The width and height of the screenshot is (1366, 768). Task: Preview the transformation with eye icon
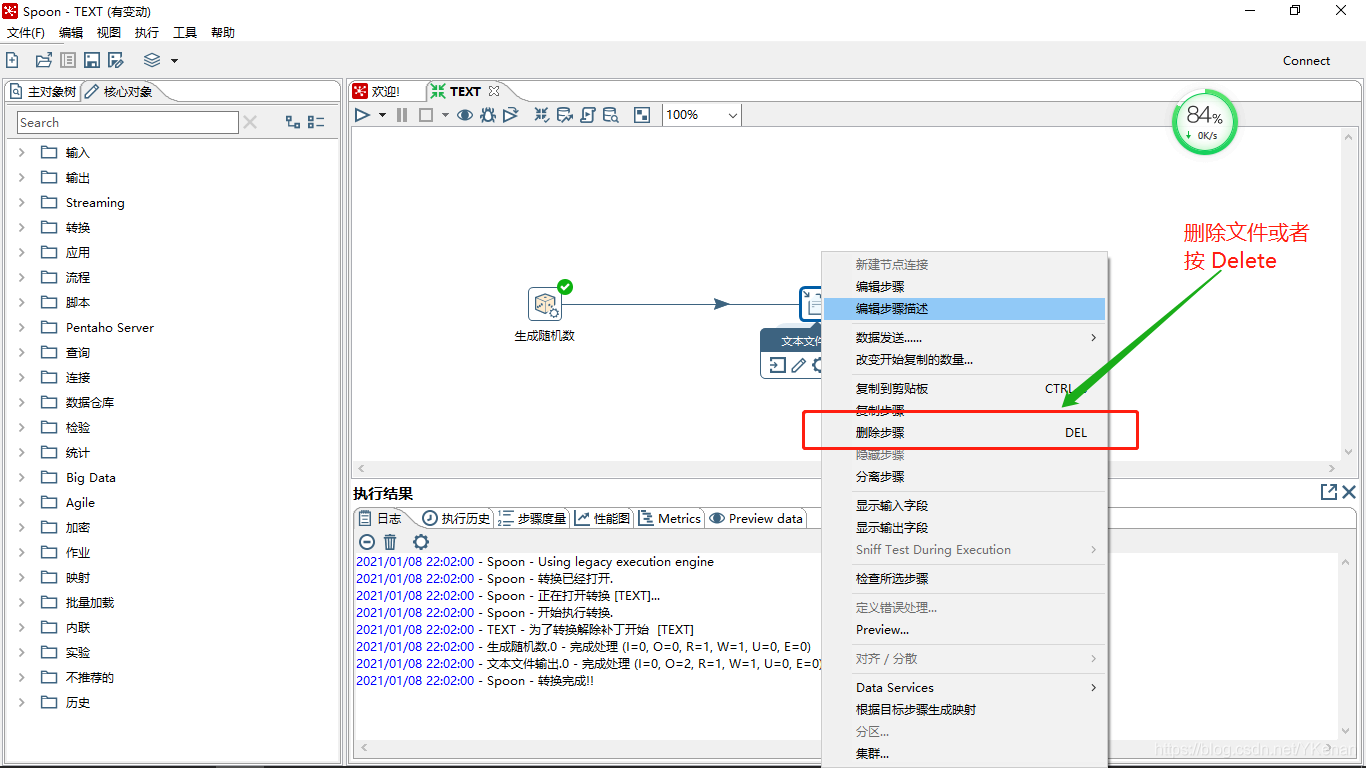[x=465, y=115]
